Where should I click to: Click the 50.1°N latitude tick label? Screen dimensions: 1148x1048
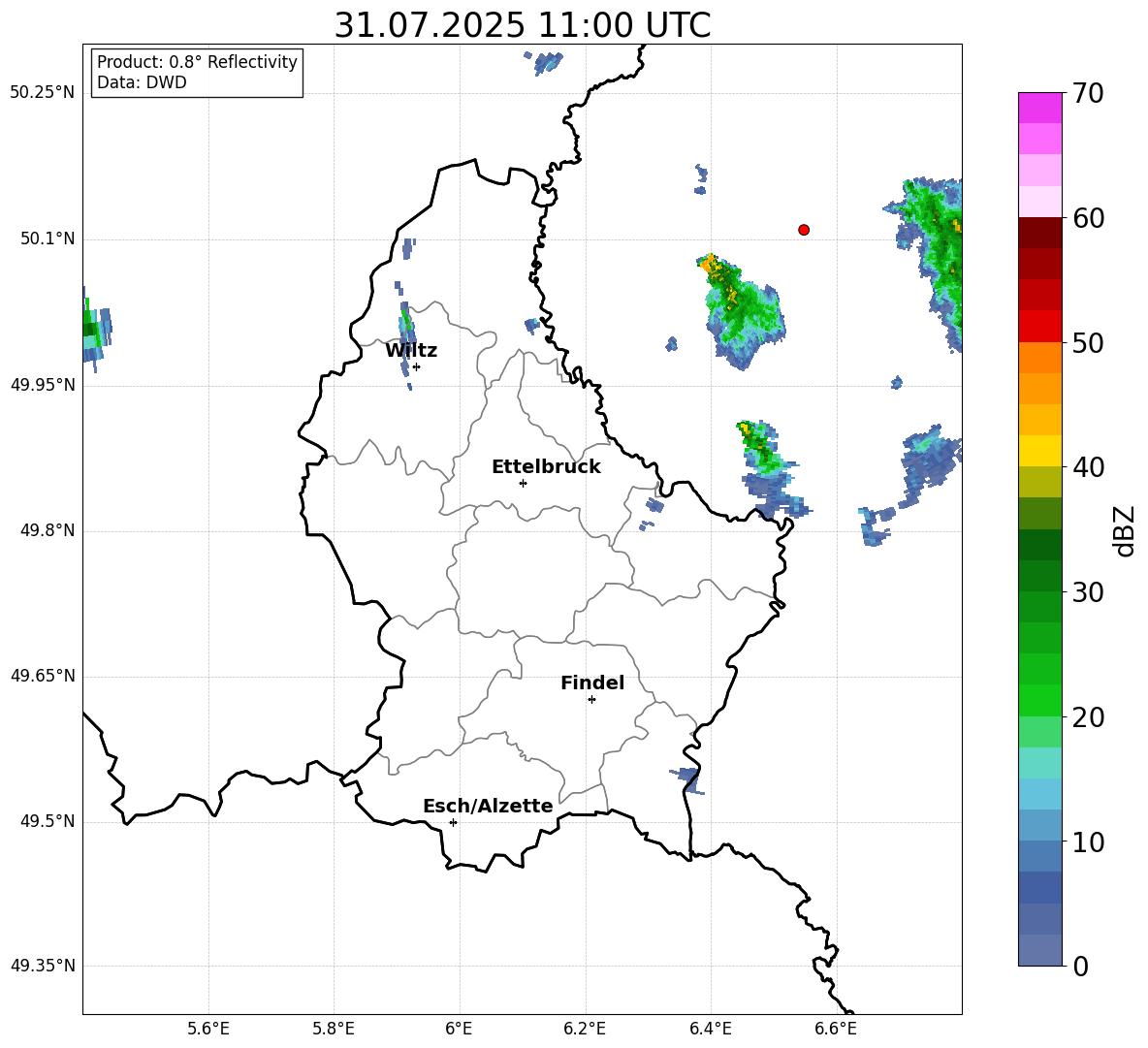[x=48, y=239]
